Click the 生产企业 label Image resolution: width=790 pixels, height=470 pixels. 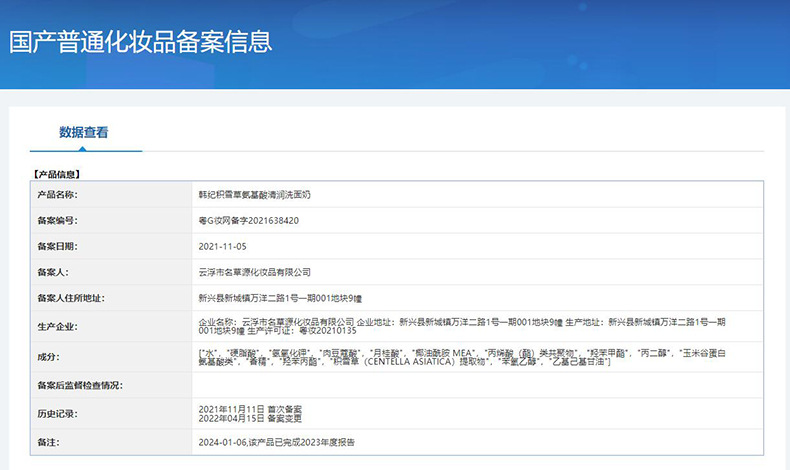tap(57, 326)
